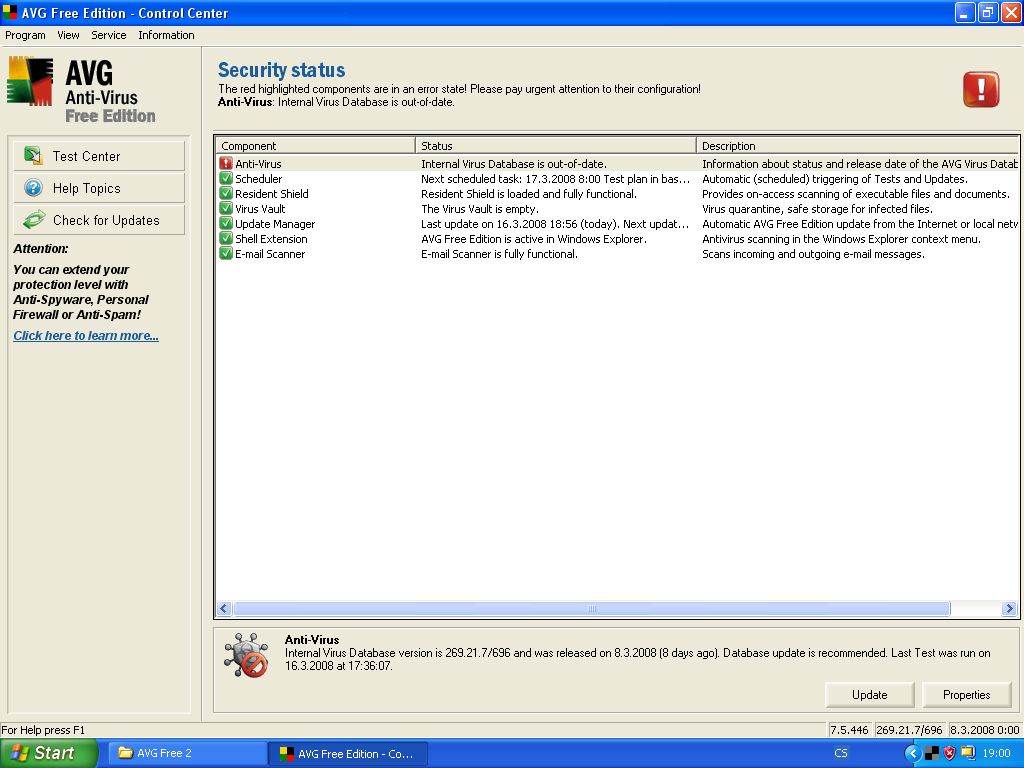Image resolution: width=1024 pixels, height=768 pixels.
Task: Click the AVG icon in the title bar
Action: click(x=10, y=12)
